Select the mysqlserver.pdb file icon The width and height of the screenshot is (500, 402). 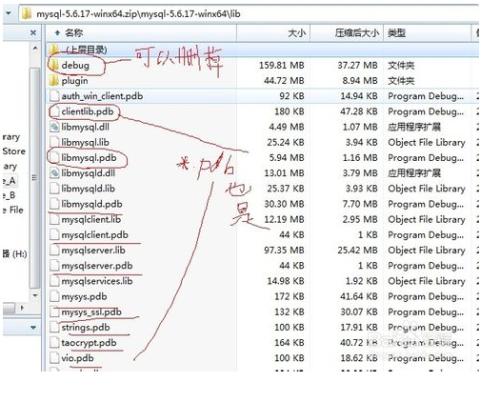[54, 266]
